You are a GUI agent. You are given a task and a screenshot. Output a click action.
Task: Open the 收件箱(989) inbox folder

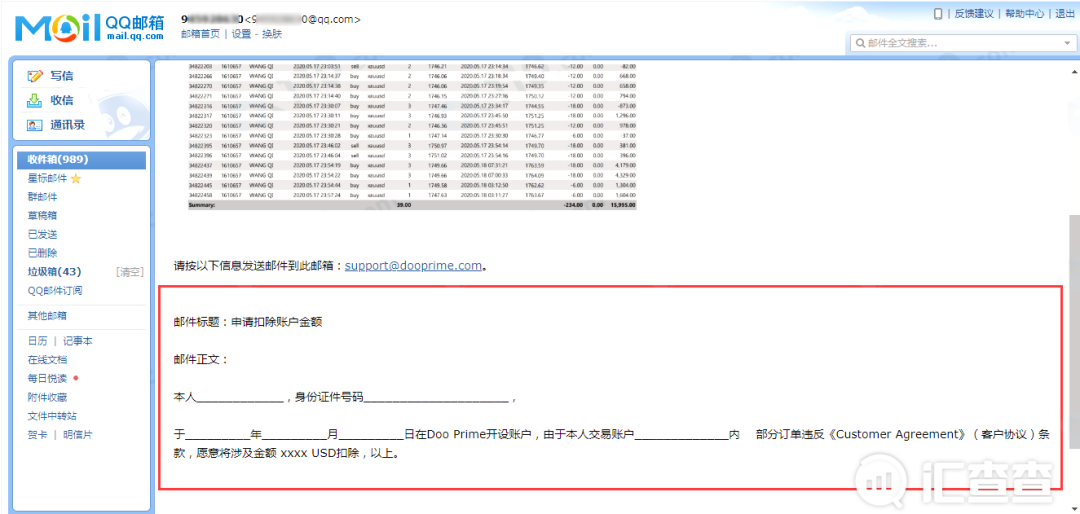click(81, 160)
